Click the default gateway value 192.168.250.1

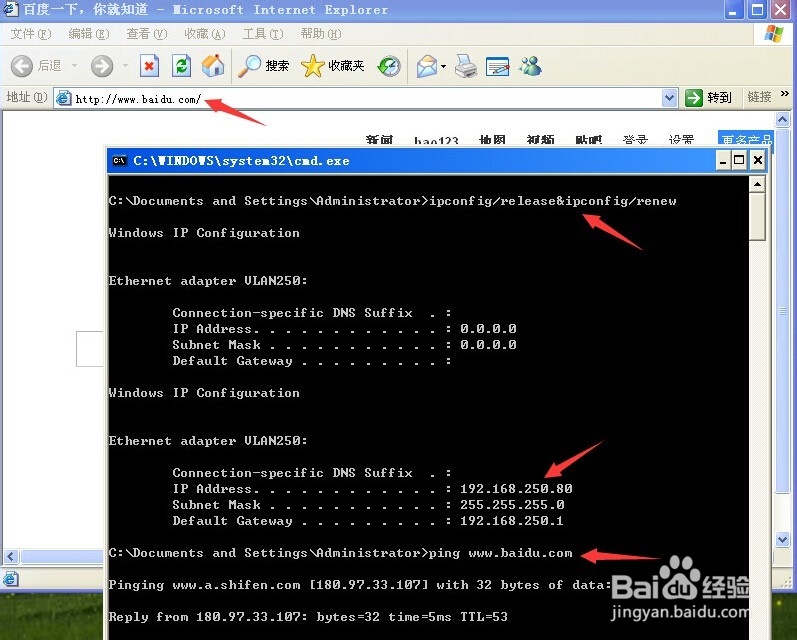coord(511,521)
